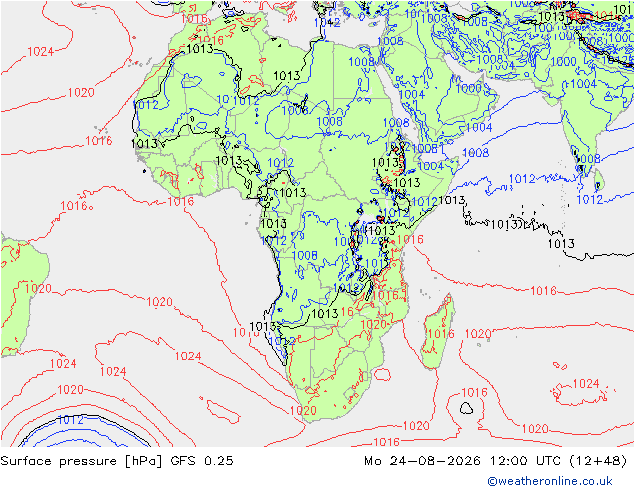The width and height of the screenshot is (634, 490).
Task: Click the black 1013 label over Algeria
Action: pos(287,76)
